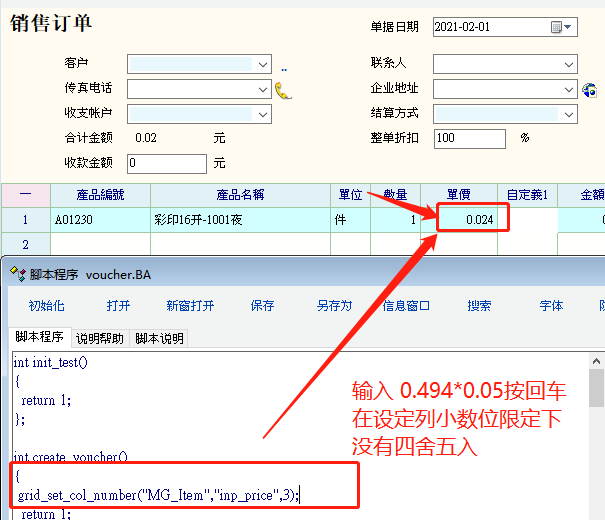Viewport: 605px width, 520px height.
Task: Select the 脚本说明 tab
Action: tap(160, 339)
